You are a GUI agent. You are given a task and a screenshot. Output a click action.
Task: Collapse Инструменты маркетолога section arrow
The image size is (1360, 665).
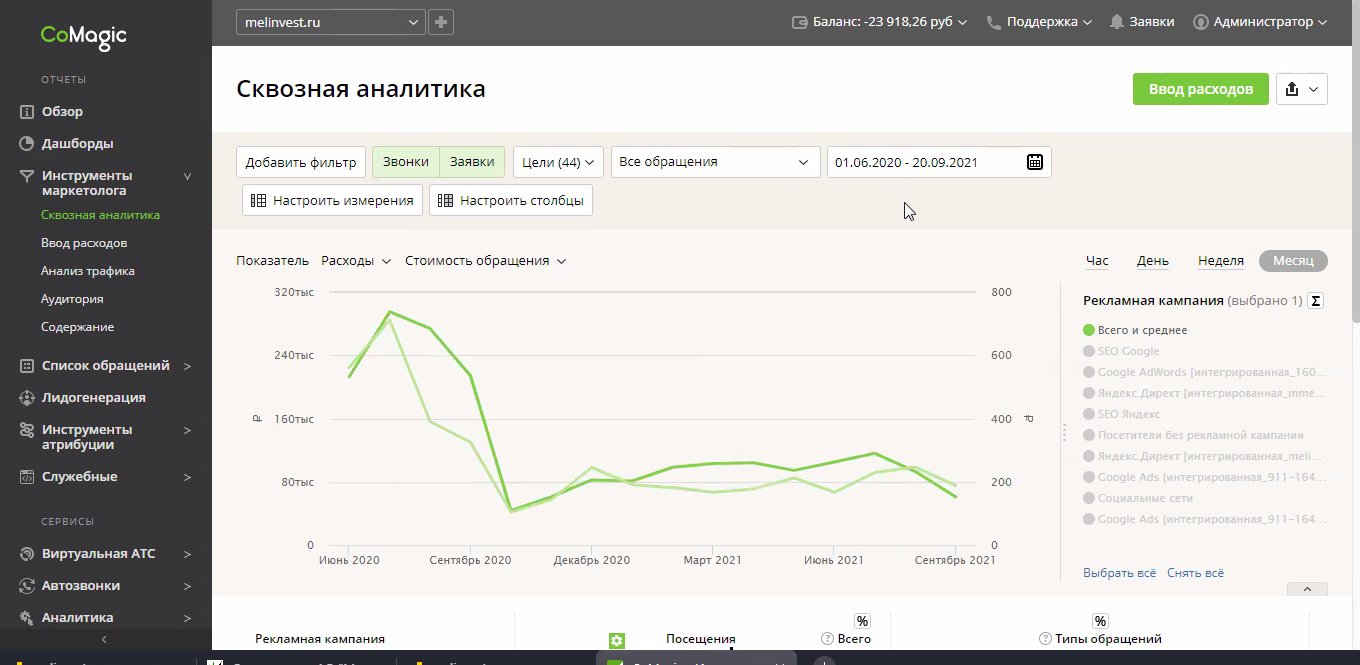click(187, 176)
